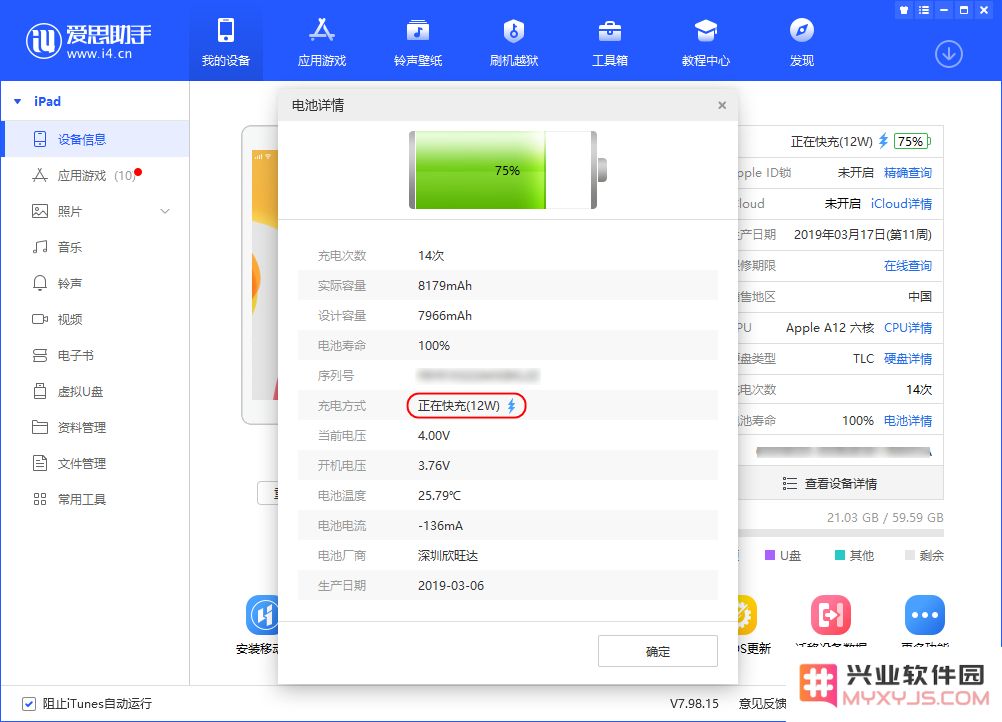The width and height of the screenshot is (1002, 722).
Task: Open the list menu icon in title bar
Action: [923, 10]
